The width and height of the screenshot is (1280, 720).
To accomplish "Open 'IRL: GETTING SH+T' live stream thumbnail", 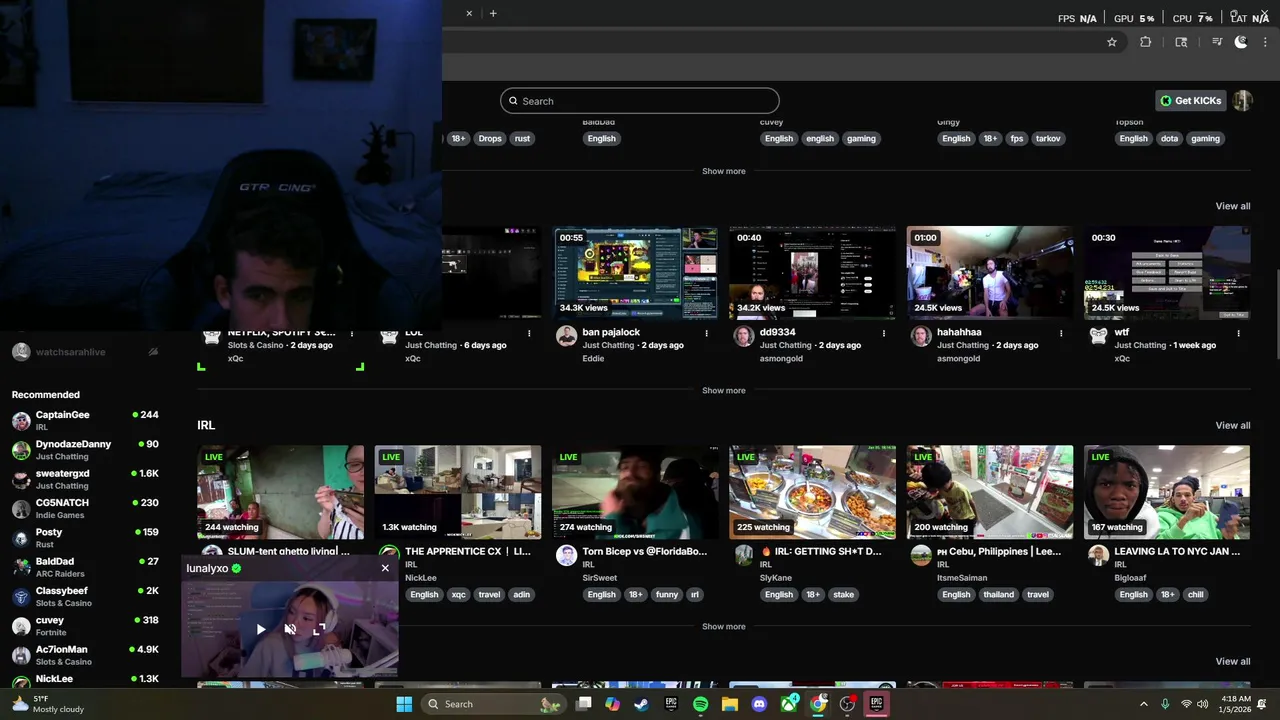I will (813, 492).
